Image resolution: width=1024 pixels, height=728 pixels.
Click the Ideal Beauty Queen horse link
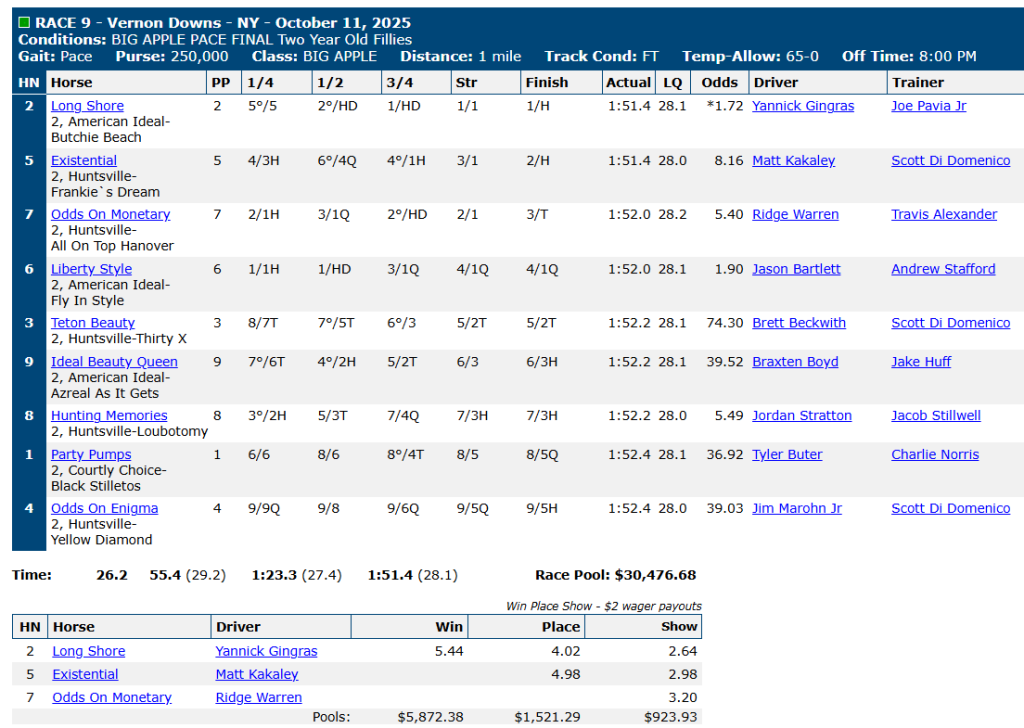point(114,362)
